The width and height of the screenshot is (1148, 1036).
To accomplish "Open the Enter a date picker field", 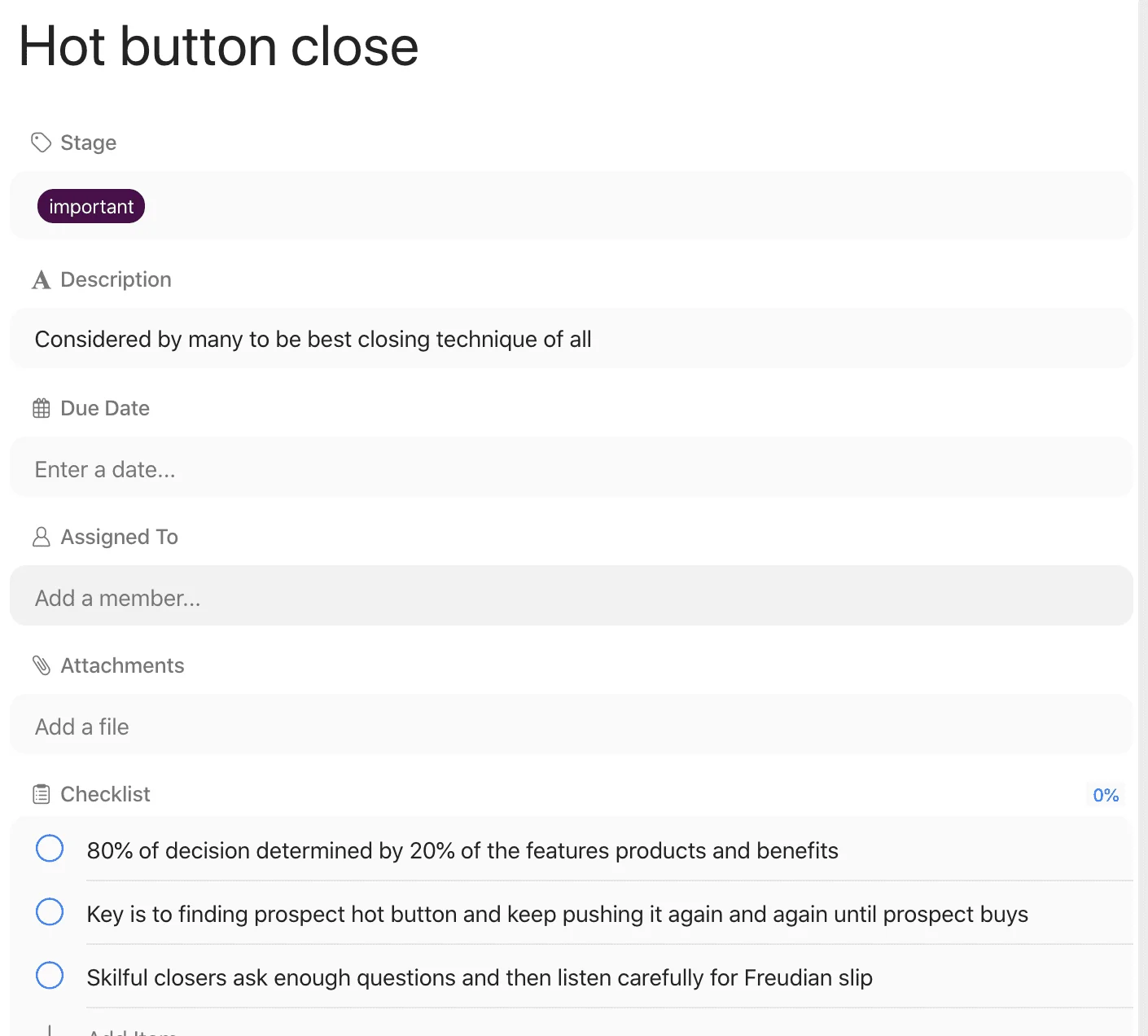I will click(572, 468).
